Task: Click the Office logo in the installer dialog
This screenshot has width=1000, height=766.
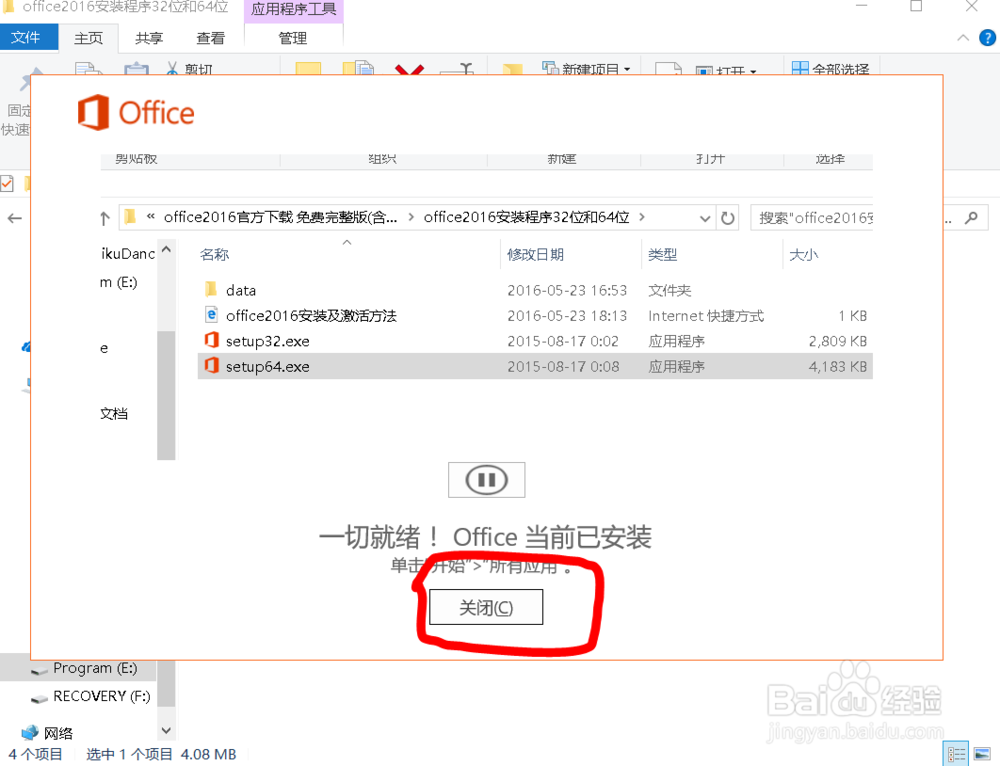Action: click(136, 113)
